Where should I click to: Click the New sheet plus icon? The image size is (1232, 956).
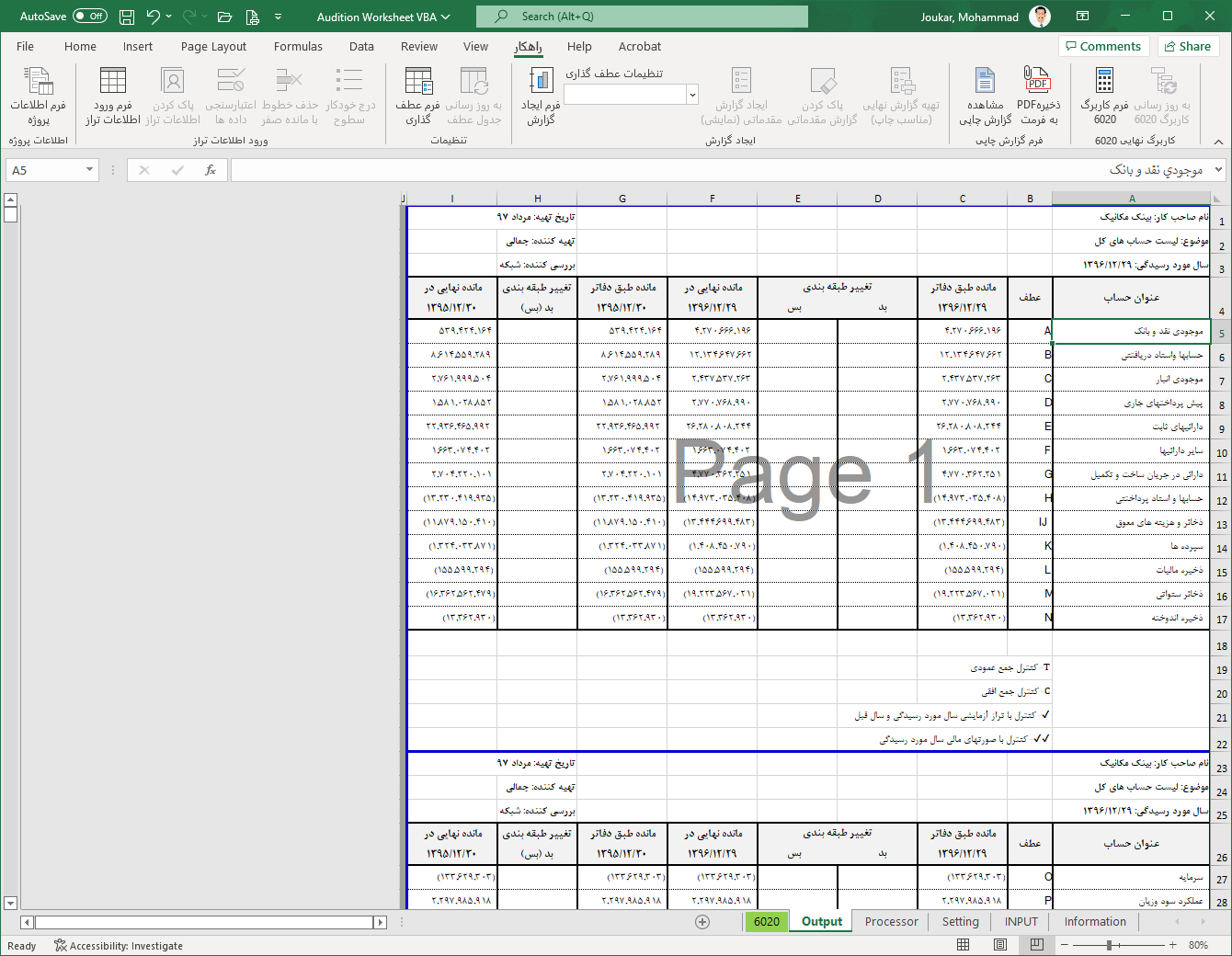702,922
